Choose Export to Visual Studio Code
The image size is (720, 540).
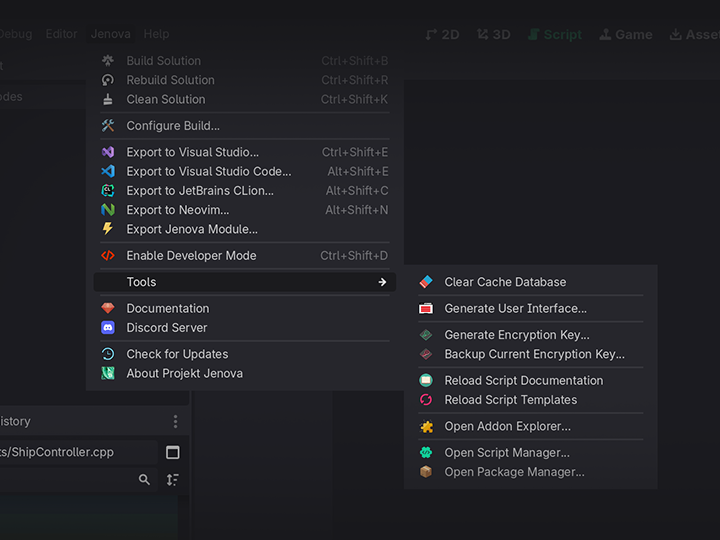coord(245,171)
